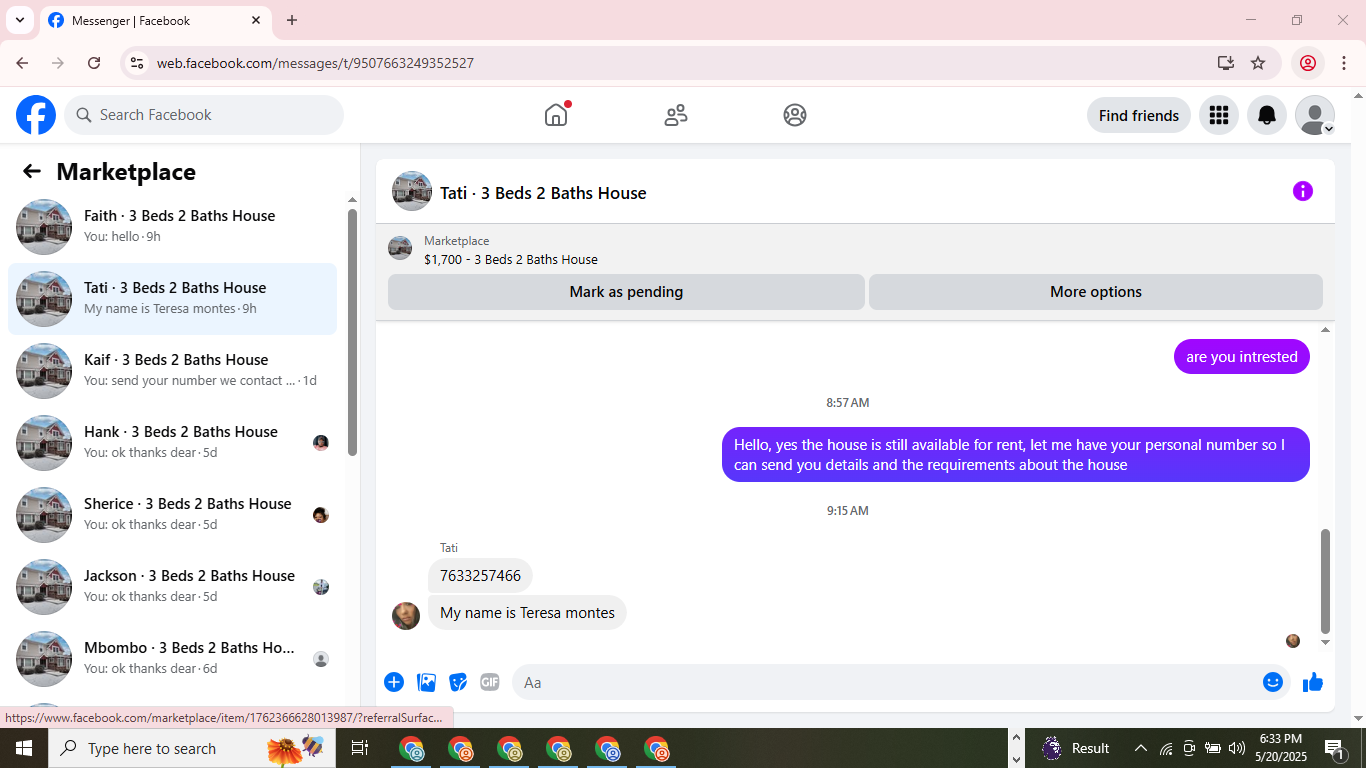Click the 'are you intrested' message bubble
Image resolution: width=1366 pixels, height=768 pixels.
click(1242, 357)
